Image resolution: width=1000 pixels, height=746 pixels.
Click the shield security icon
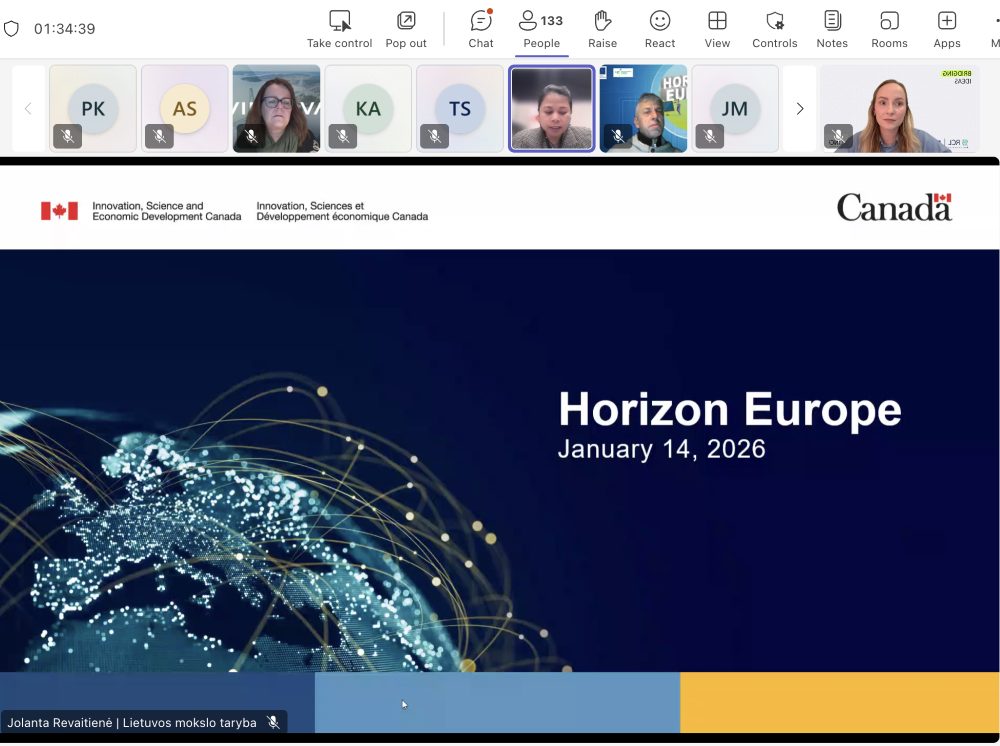pyautogui.click(x=12, y=29)
